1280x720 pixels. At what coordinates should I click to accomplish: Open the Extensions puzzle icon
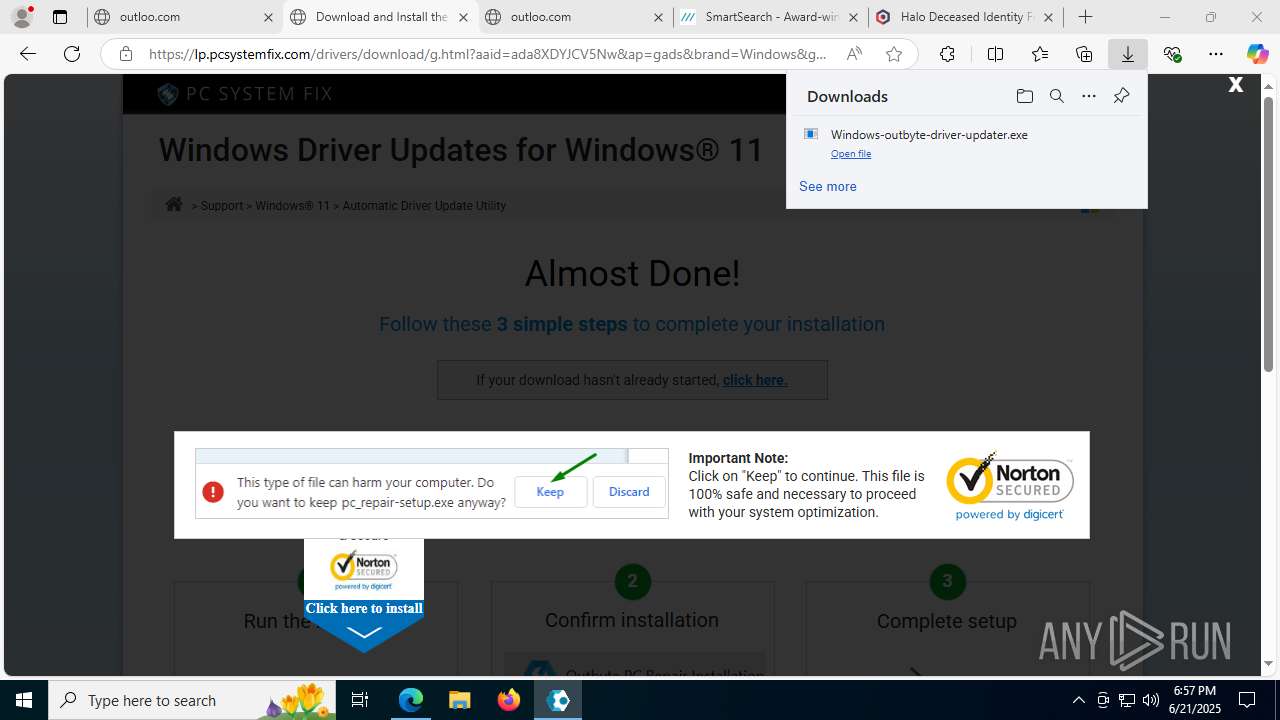point(947,54)
